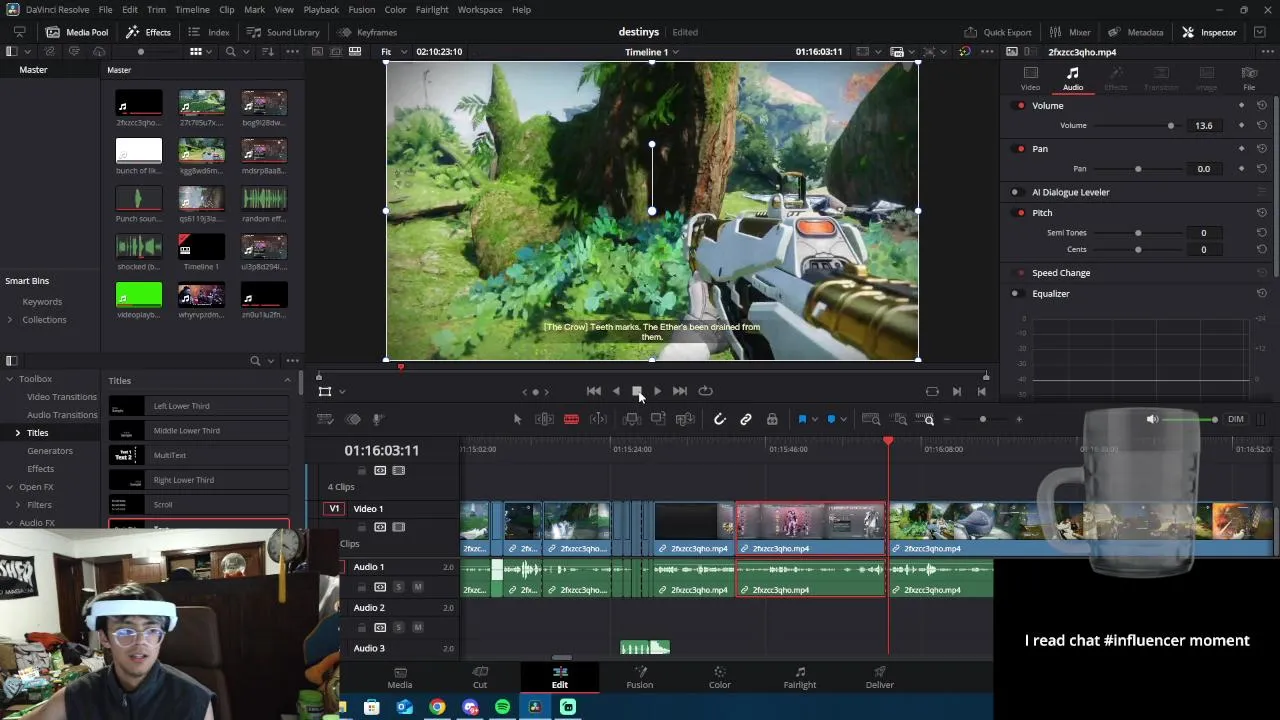Click the Insert Clip edit icon
The image size is (1280, 720).
tap(631, 420)
